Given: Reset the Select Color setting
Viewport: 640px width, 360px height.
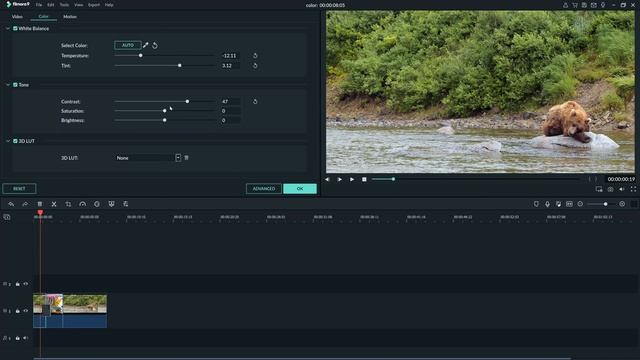Looking at the screenshot, I should (x=155, y=46).
